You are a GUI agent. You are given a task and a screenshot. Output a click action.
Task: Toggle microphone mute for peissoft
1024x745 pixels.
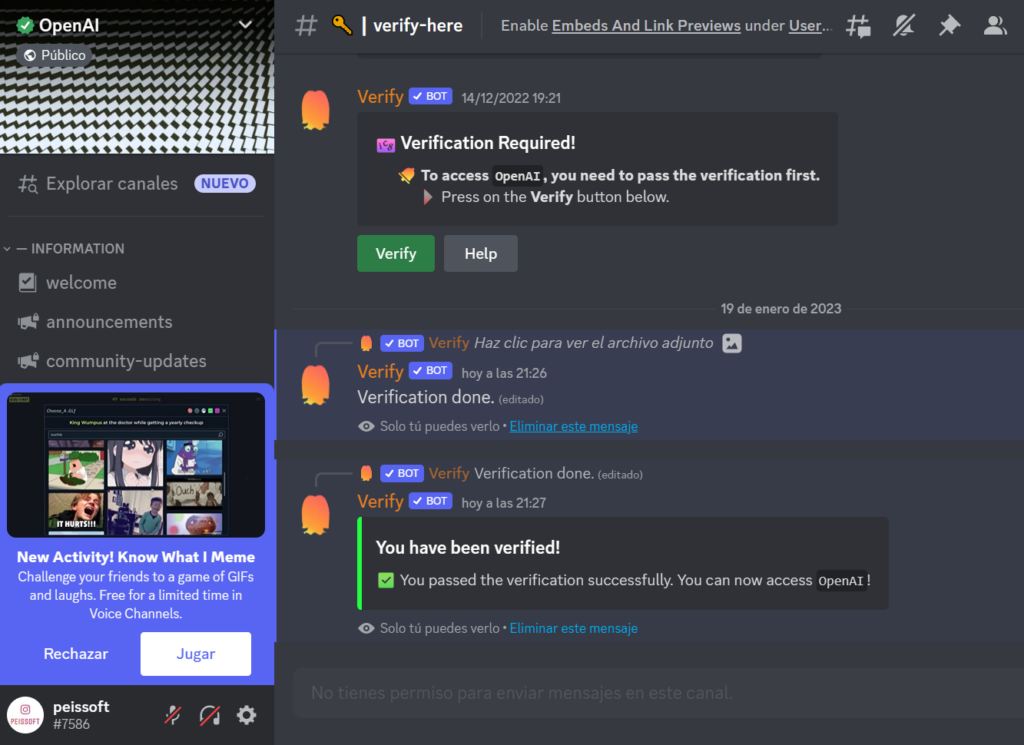172,715
